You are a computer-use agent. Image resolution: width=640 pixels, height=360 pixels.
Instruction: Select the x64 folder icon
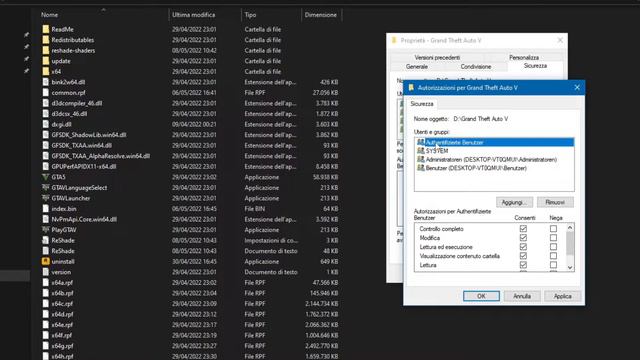pos(46,71)
